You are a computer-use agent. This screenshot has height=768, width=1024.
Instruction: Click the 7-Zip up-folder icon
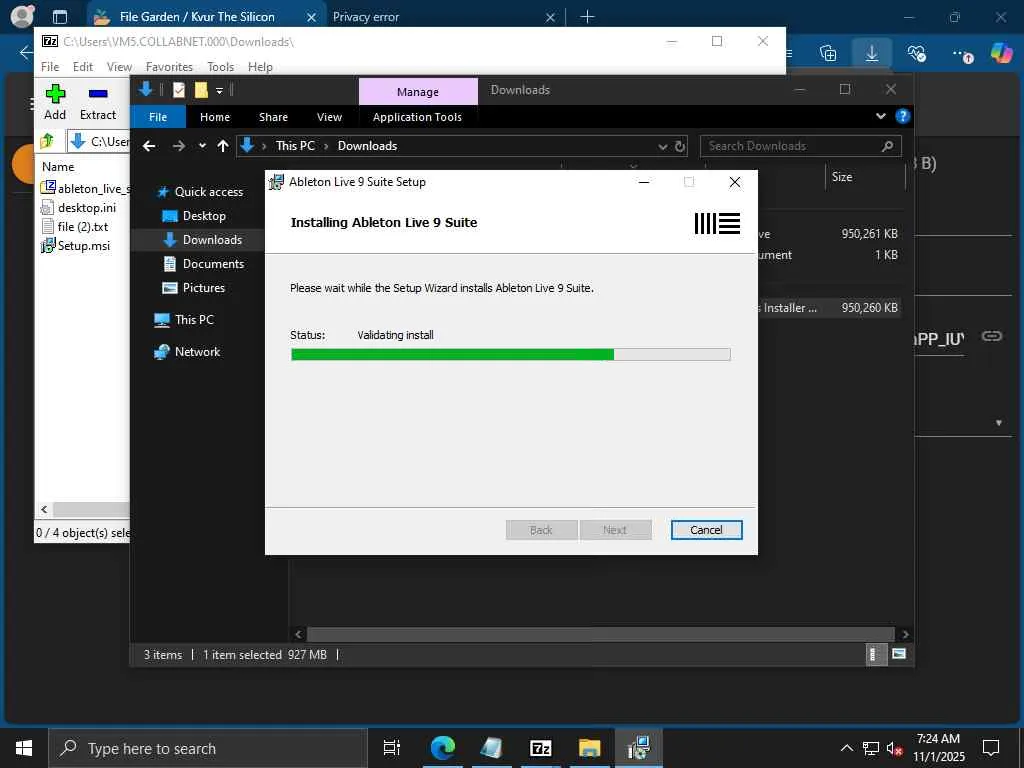click(x=47, y=141)
